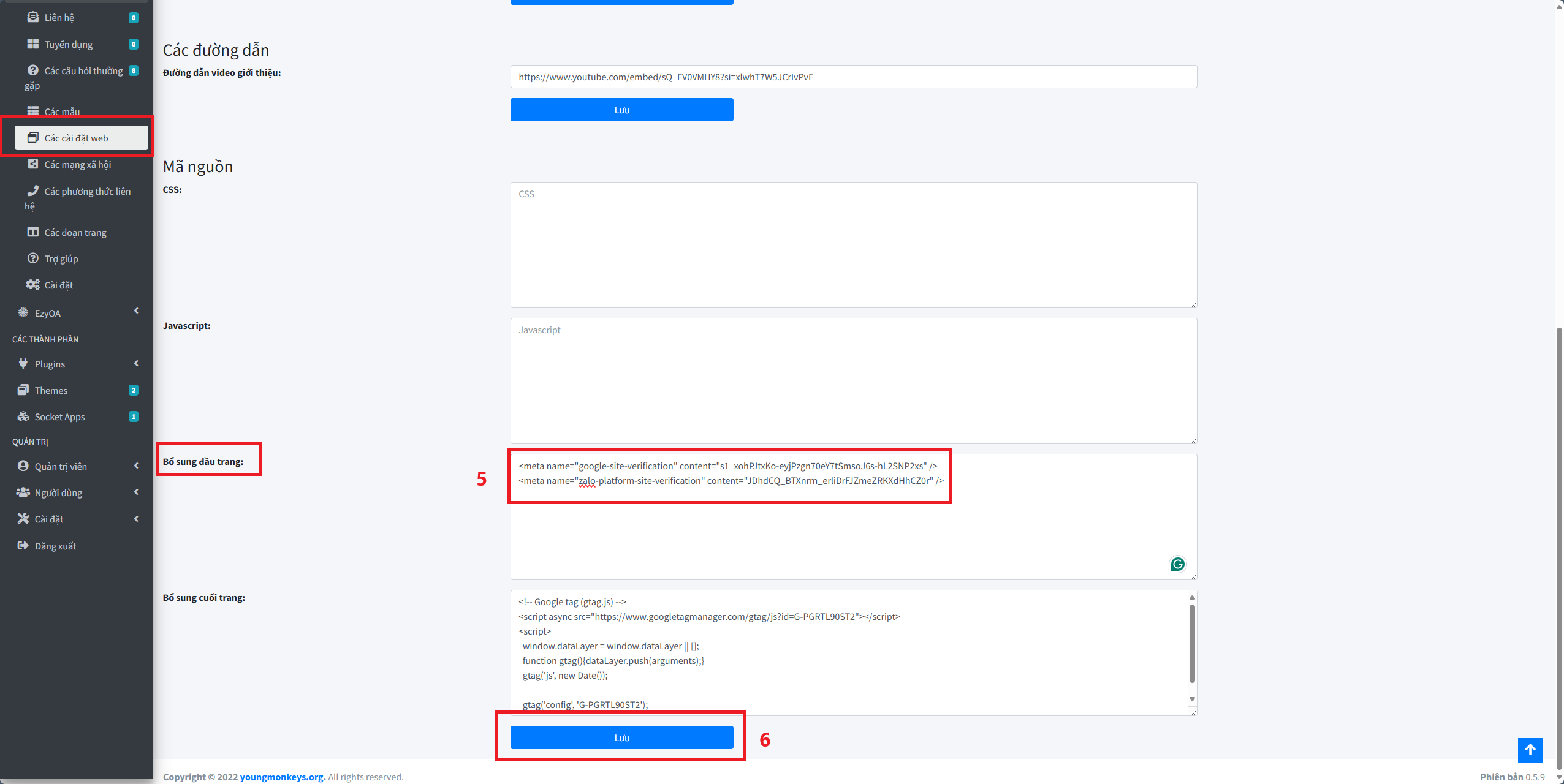Click the Socket Apps cubes icon

click(x=23, y=416)
